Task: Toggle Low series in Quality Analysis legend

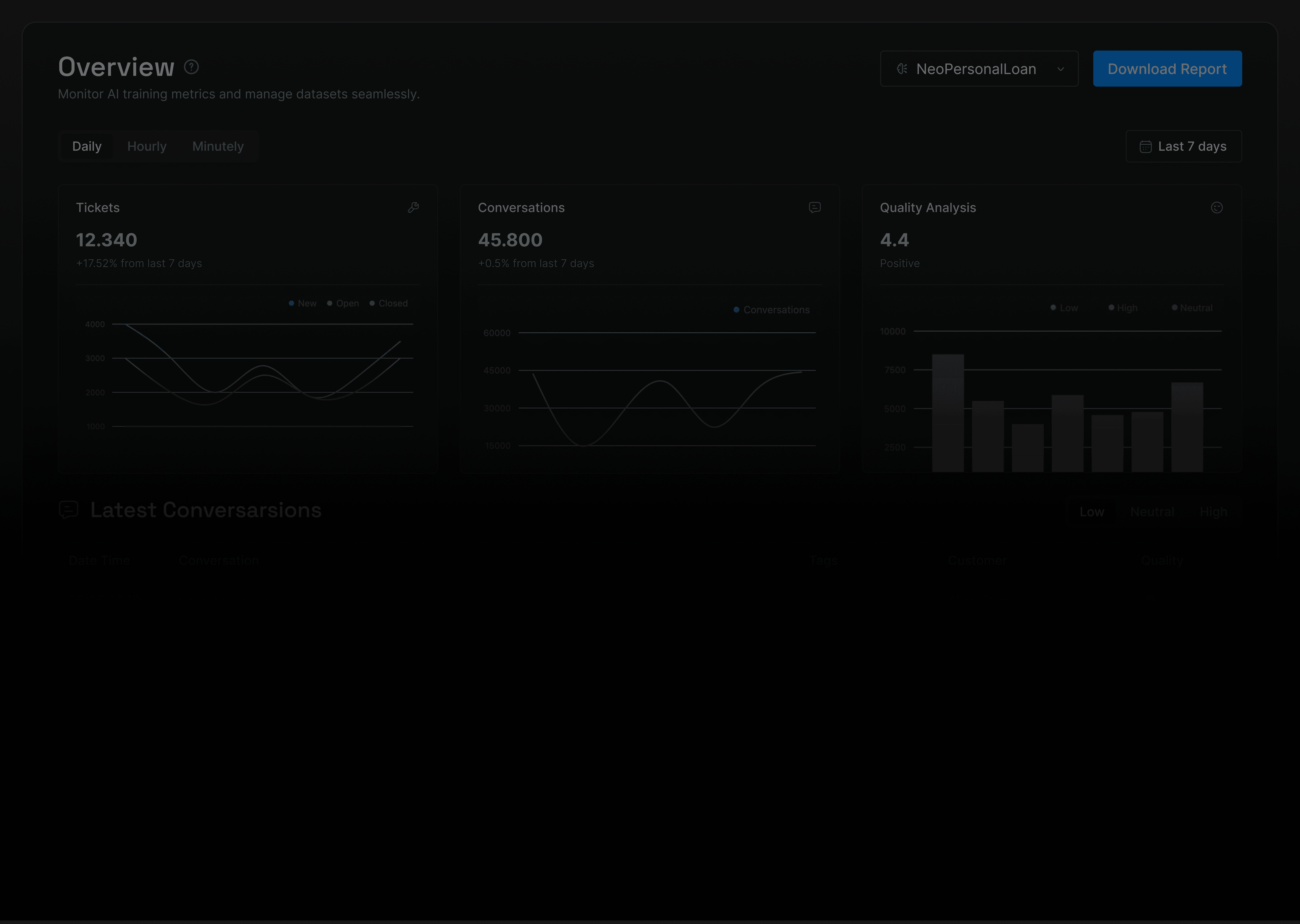Action: pos(1064,308)
